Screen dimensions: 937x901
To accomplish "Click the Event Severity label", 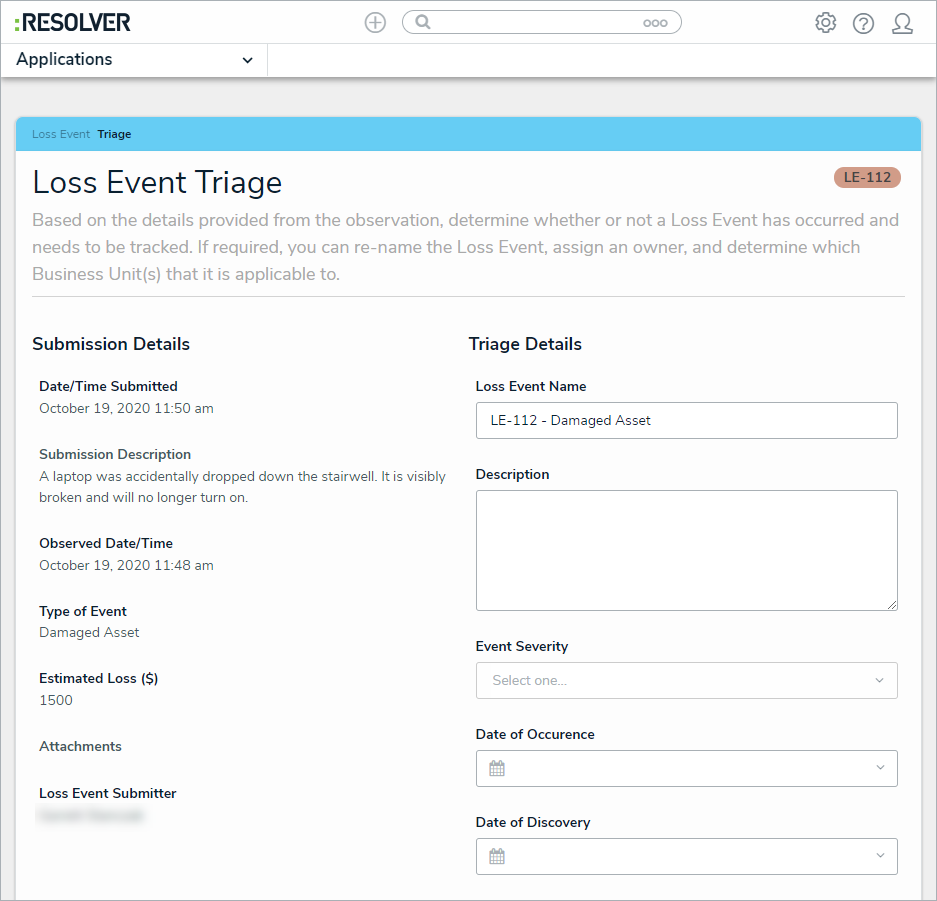I will [x=522, y=646].
